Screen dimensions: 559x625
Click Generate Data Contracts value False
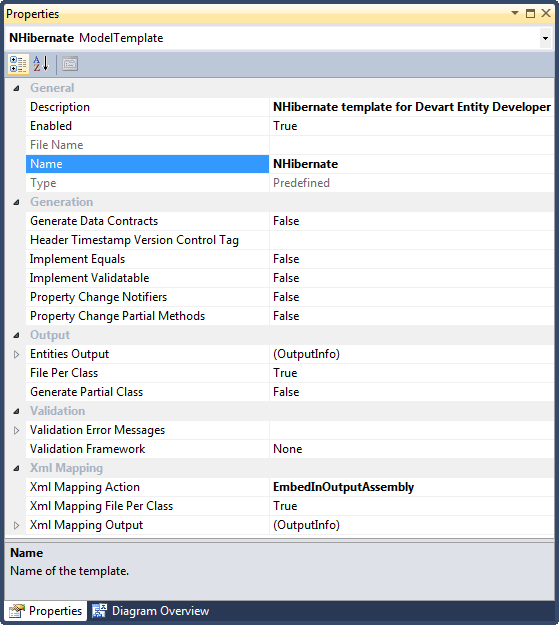pos(286,221)
